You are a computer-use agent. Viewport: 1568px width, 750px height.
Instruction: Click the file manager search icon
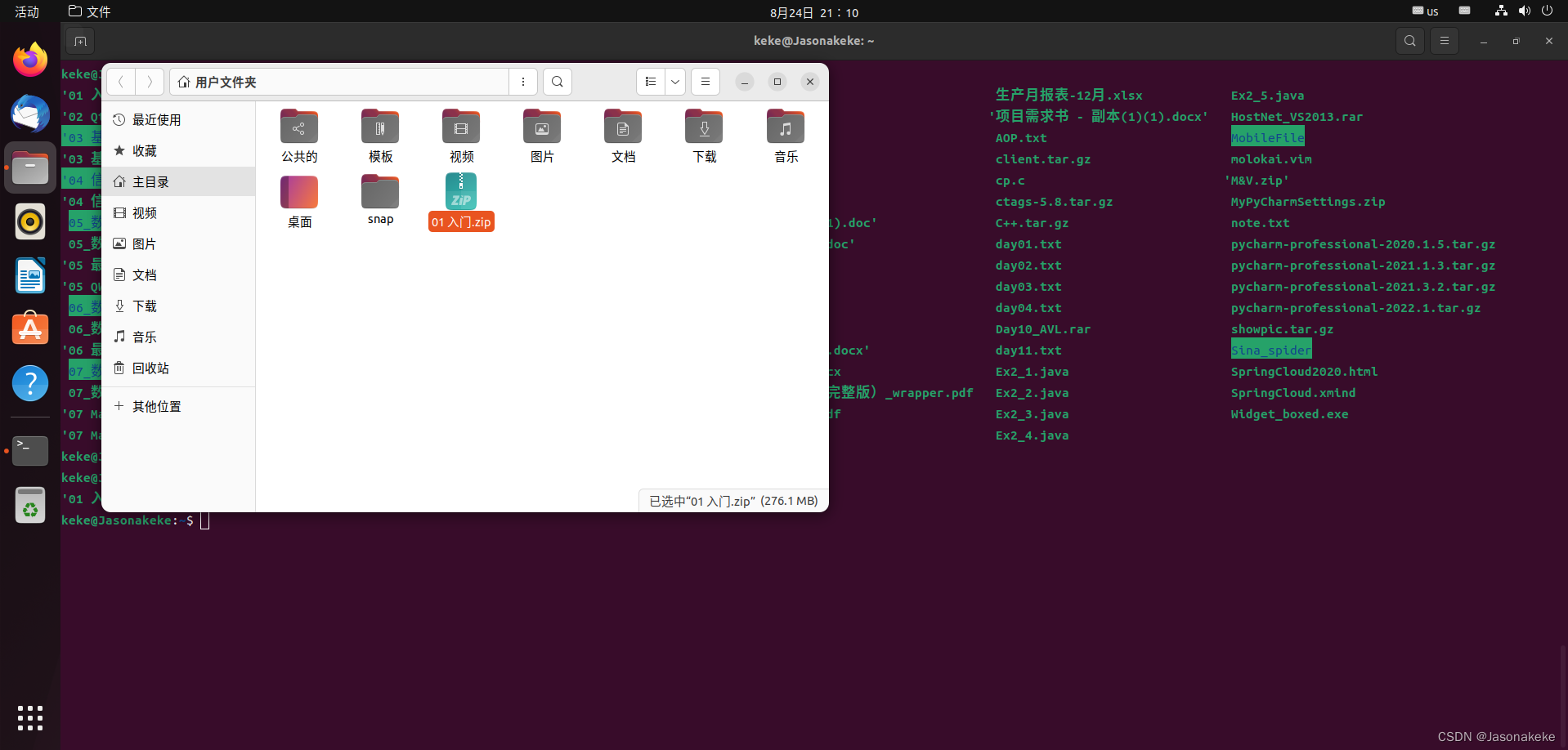click(558, 82)
